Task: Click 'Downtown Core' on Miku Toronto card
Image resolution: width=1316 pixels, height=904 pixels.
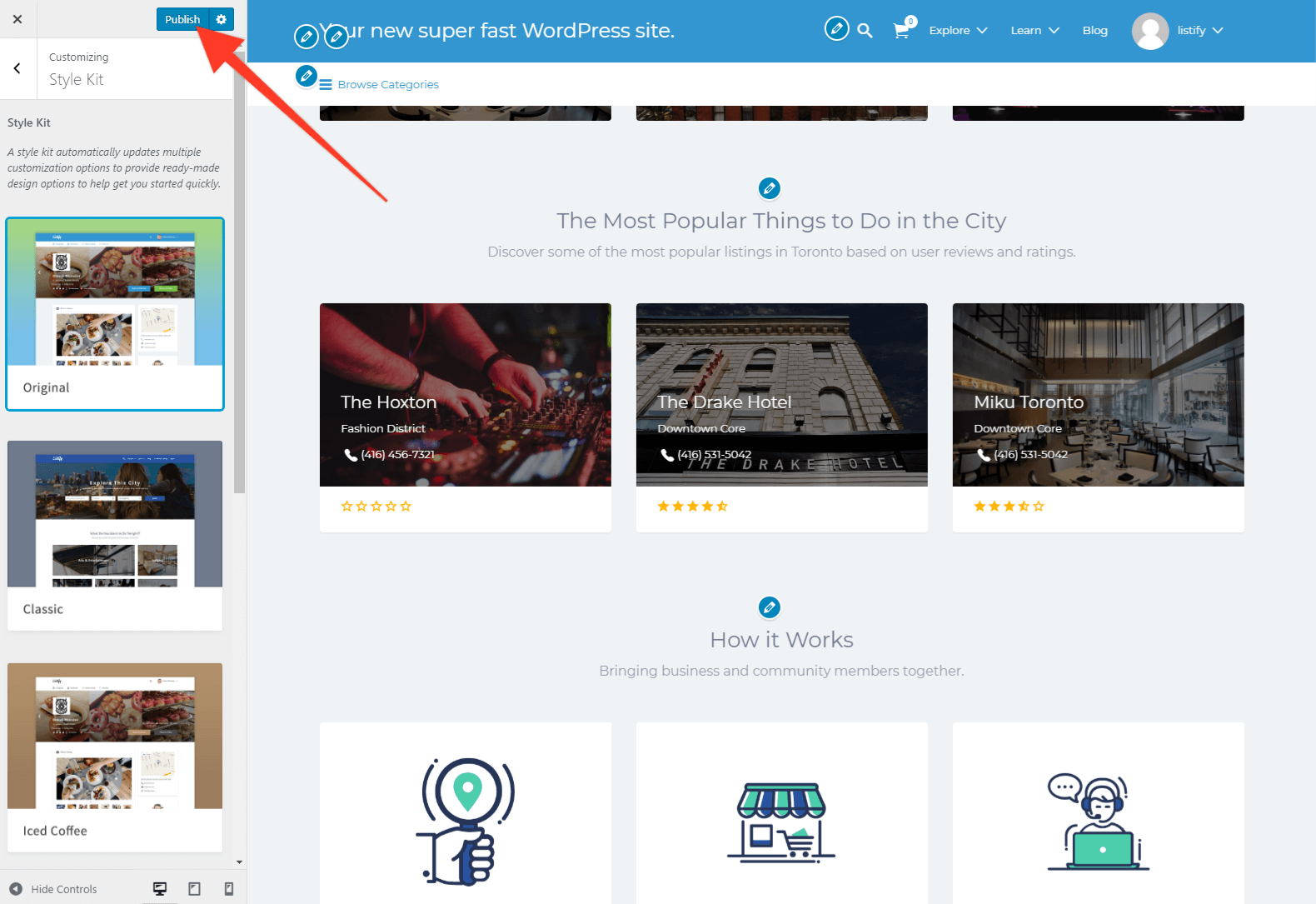Action: [x=1018, y=429]
